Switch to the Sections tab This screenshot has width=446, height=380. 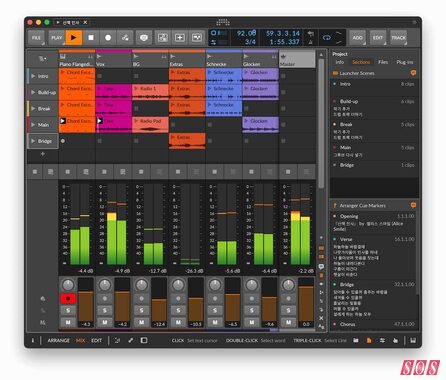pos(361,62)
